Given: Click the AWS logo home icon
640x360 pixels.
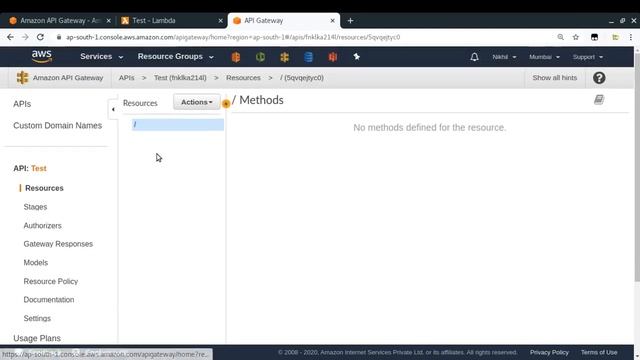Looking at the screenshot, I should click(x=42, y=56).
